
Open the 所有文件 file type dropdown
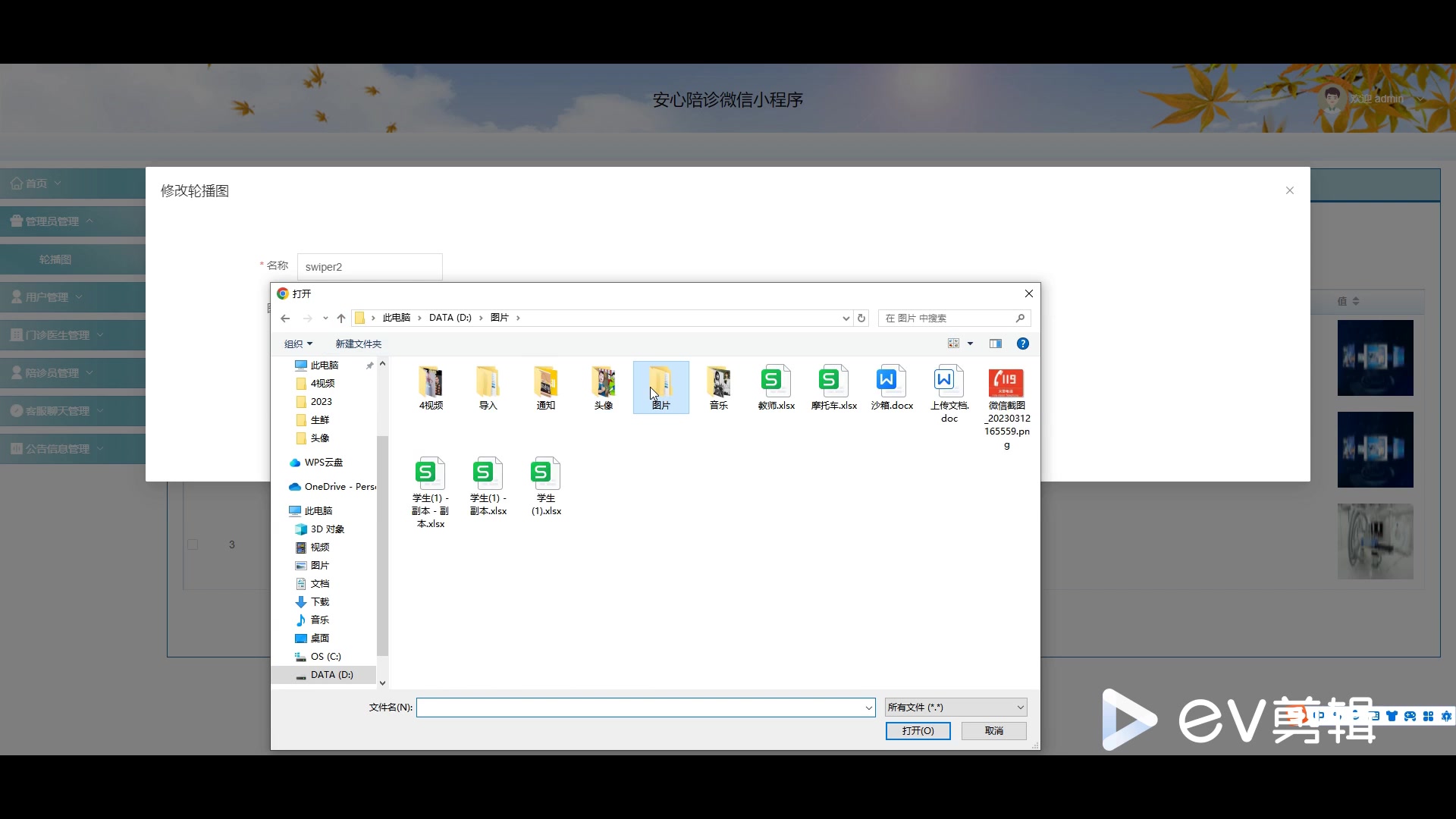tap(955, 708)
